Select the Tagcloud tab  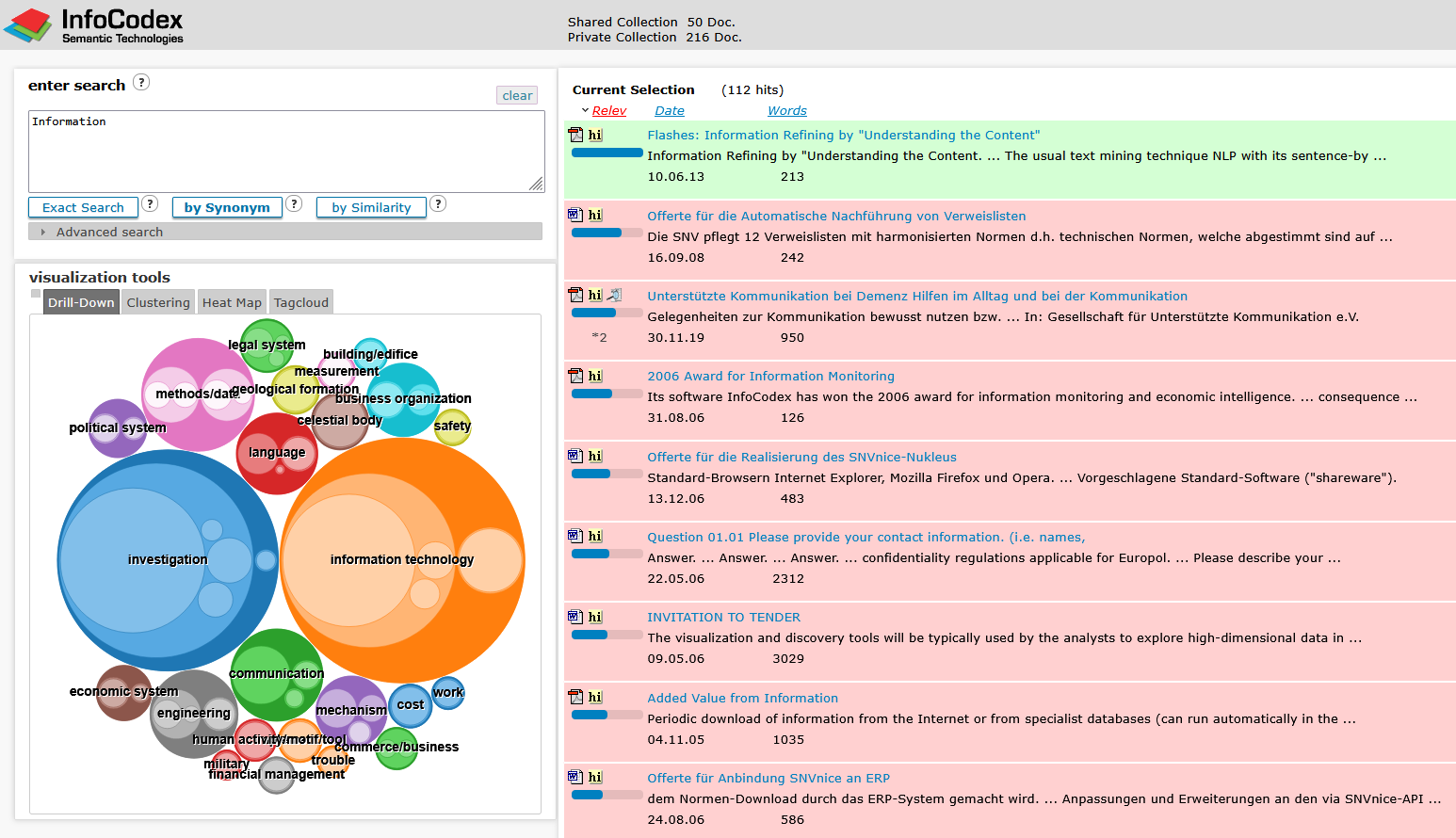[301, 302]
